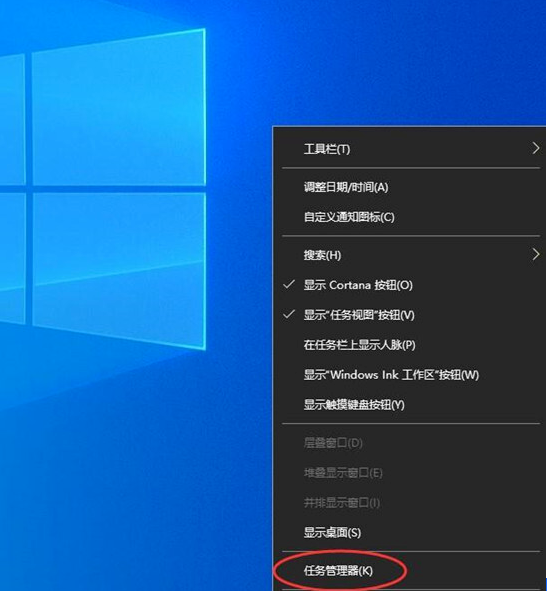Uncheck 显示 Cortana 按钮(O)
This screenshot has height=591, width=547.
pos(410,285)
